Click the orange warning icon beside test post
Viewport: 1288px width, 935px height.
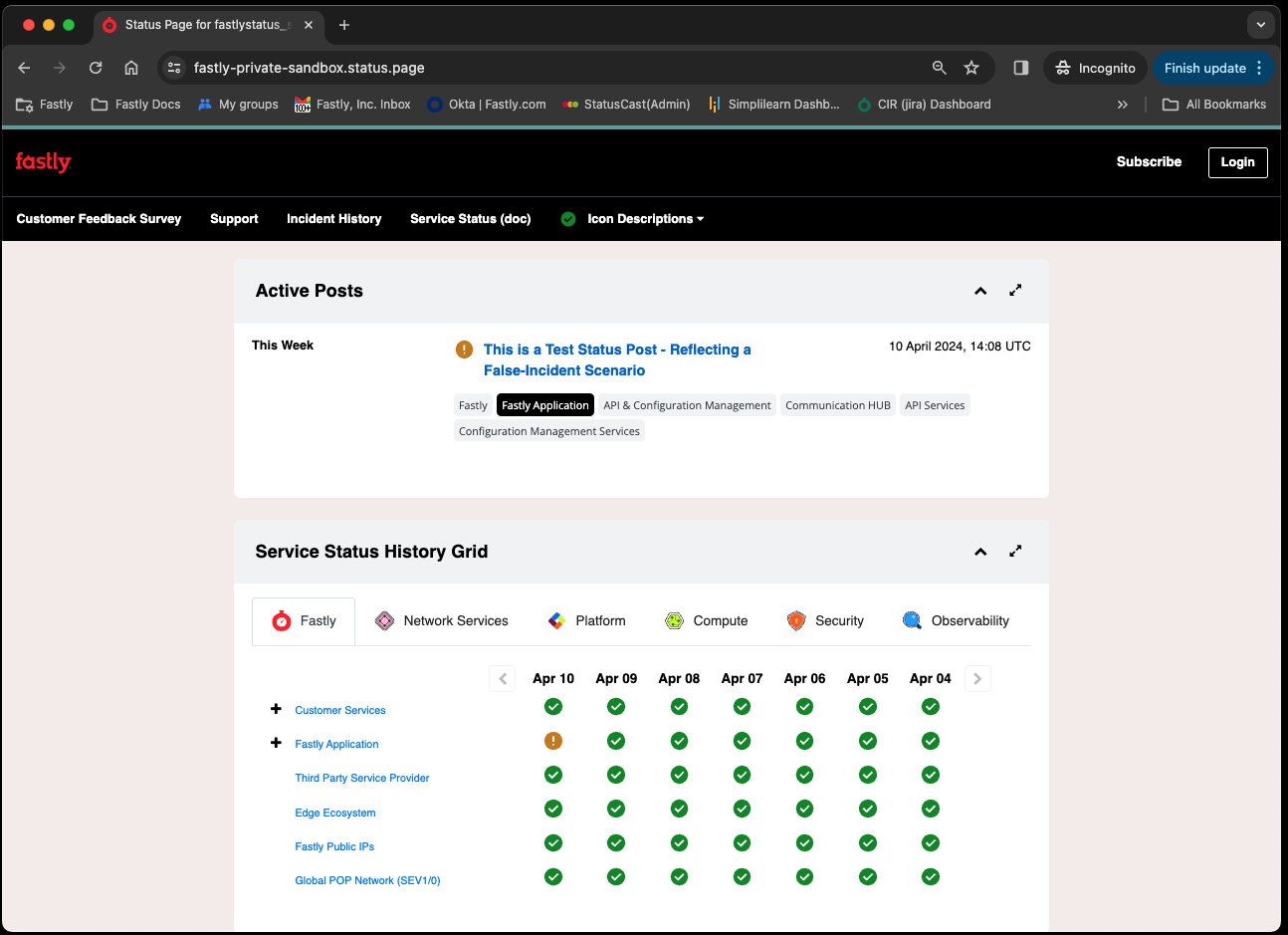pyautogui.click(x=464, y=350)
